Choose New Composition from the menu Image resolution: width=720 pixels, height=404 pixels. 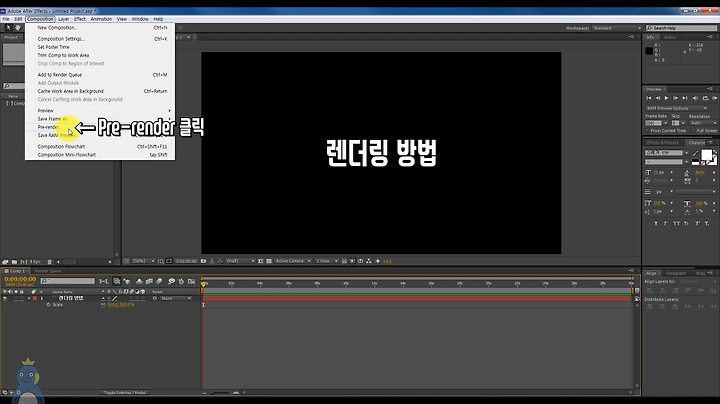(100, 28)
